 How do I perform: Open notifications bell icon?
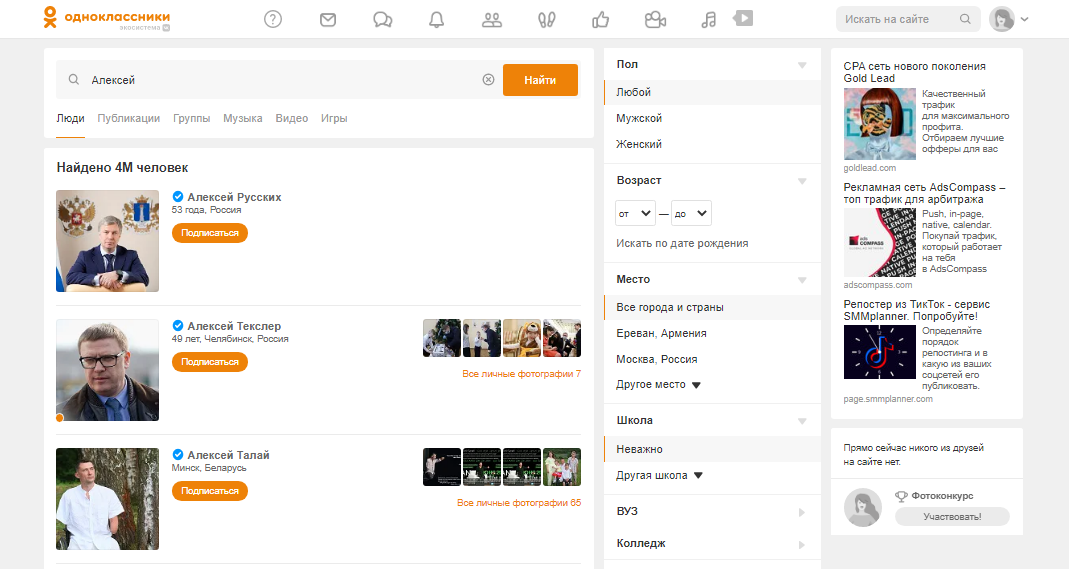[436, 19]
